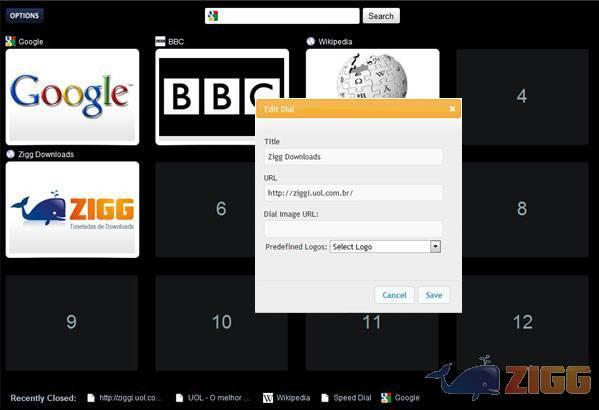599x410 pixels.
Task: Click the Wikipedia title above third dial
Action: click(x=335, y=42)
